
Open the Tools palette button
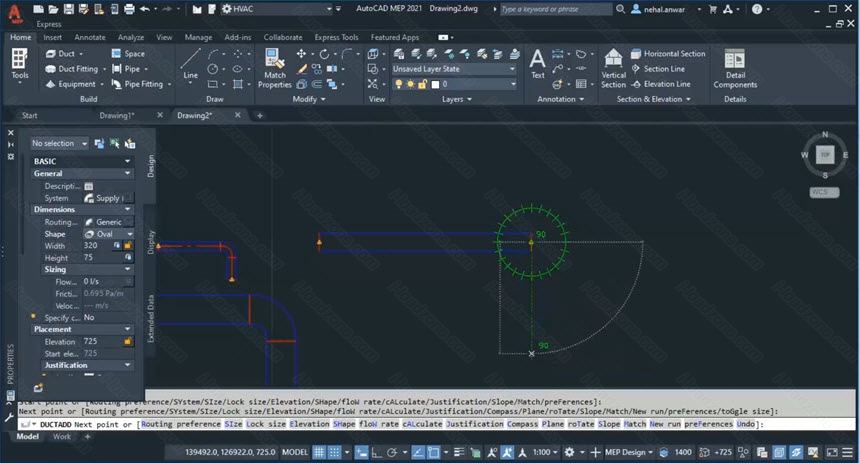[x=20, y=66]
